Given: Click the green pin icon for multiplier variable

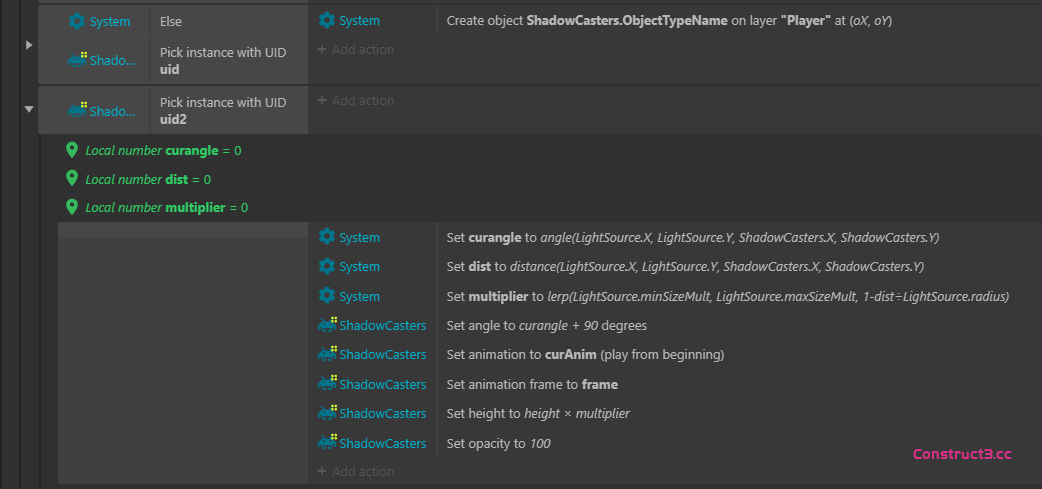Looking at the screenshot, I should tap(71, 207).
